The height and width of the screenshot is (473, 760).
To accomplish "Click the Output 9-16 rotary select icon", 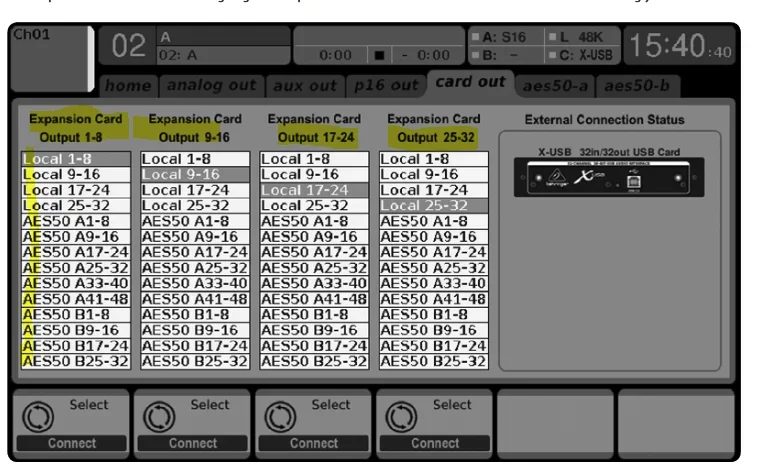I will pyautogui.click(x=159, y=416).
